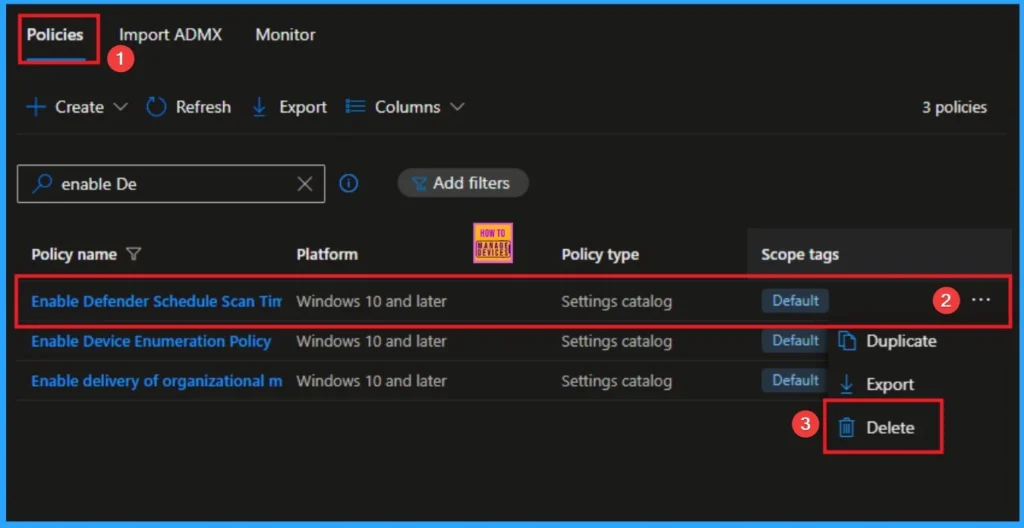
Task: Click the Add filters button
Action: tap(463, 183)
